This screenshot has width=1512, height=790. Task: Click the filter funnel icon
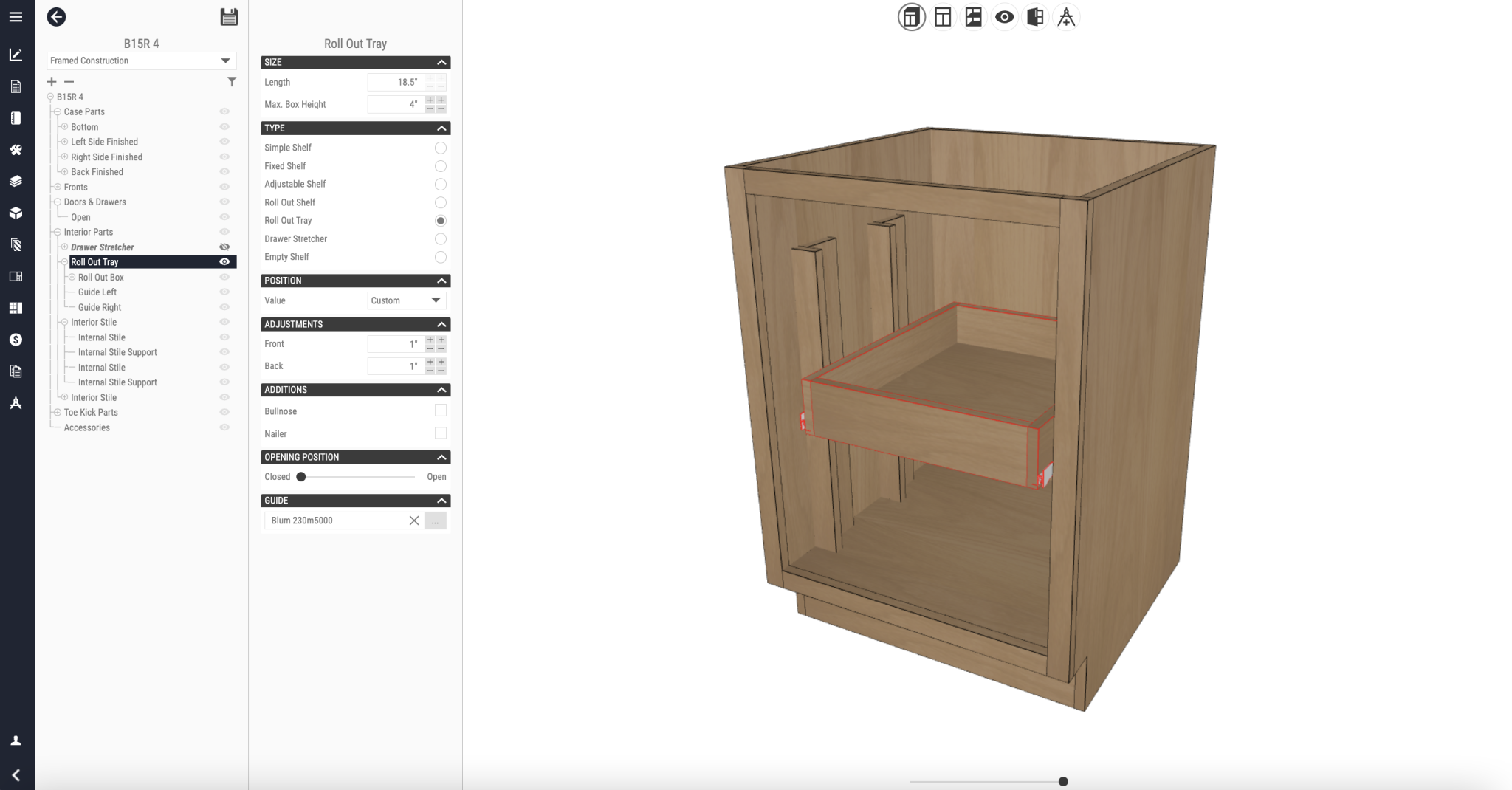232,82
